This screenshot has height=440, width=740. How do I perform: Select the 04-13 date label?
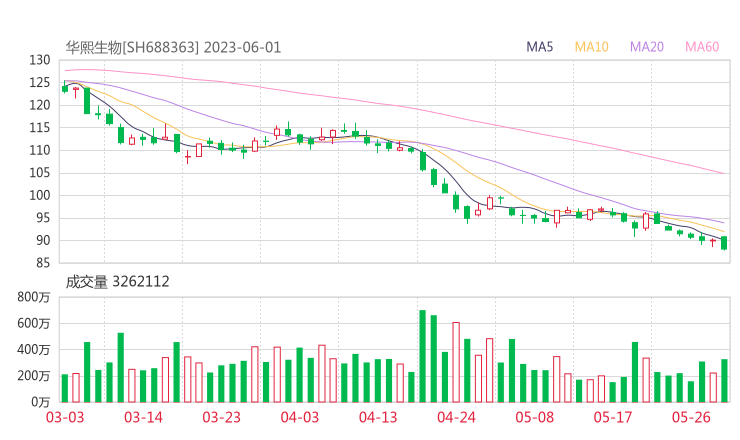point(378,417)
